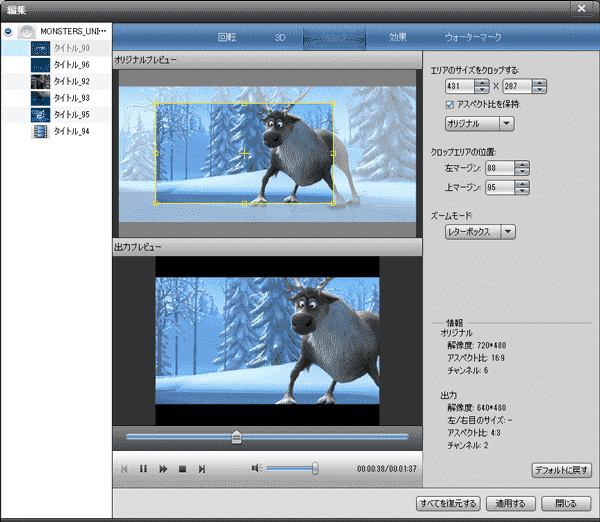600x522 pixels.
Task: Decrease 左マージン with down arrow
Action: click(x=522, y=171)
